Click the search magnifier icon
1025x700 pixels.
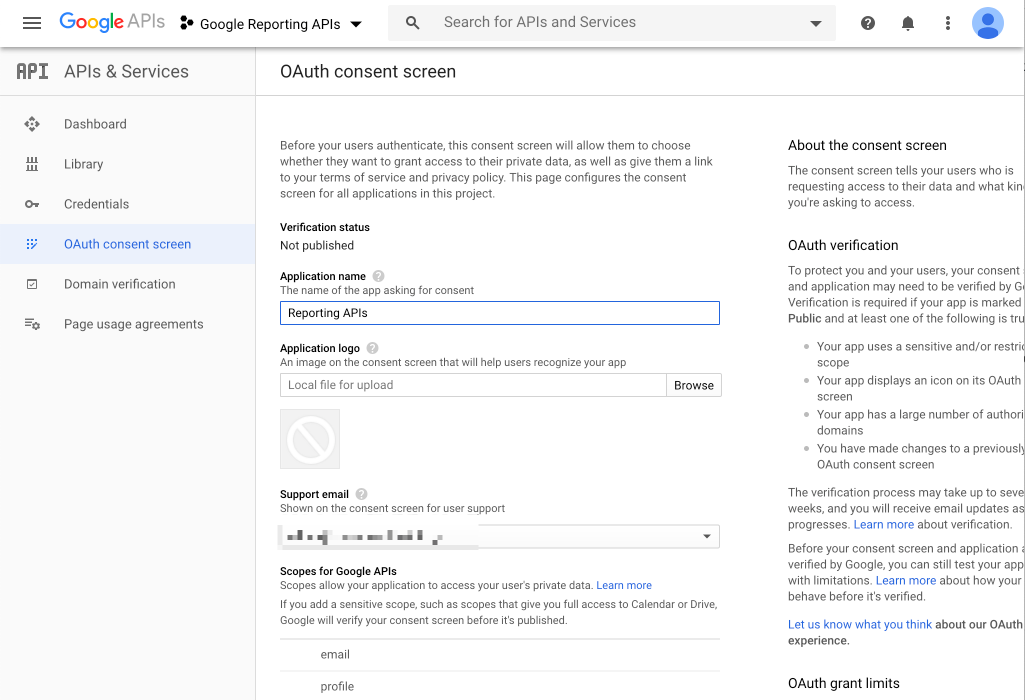pos(412,23)
